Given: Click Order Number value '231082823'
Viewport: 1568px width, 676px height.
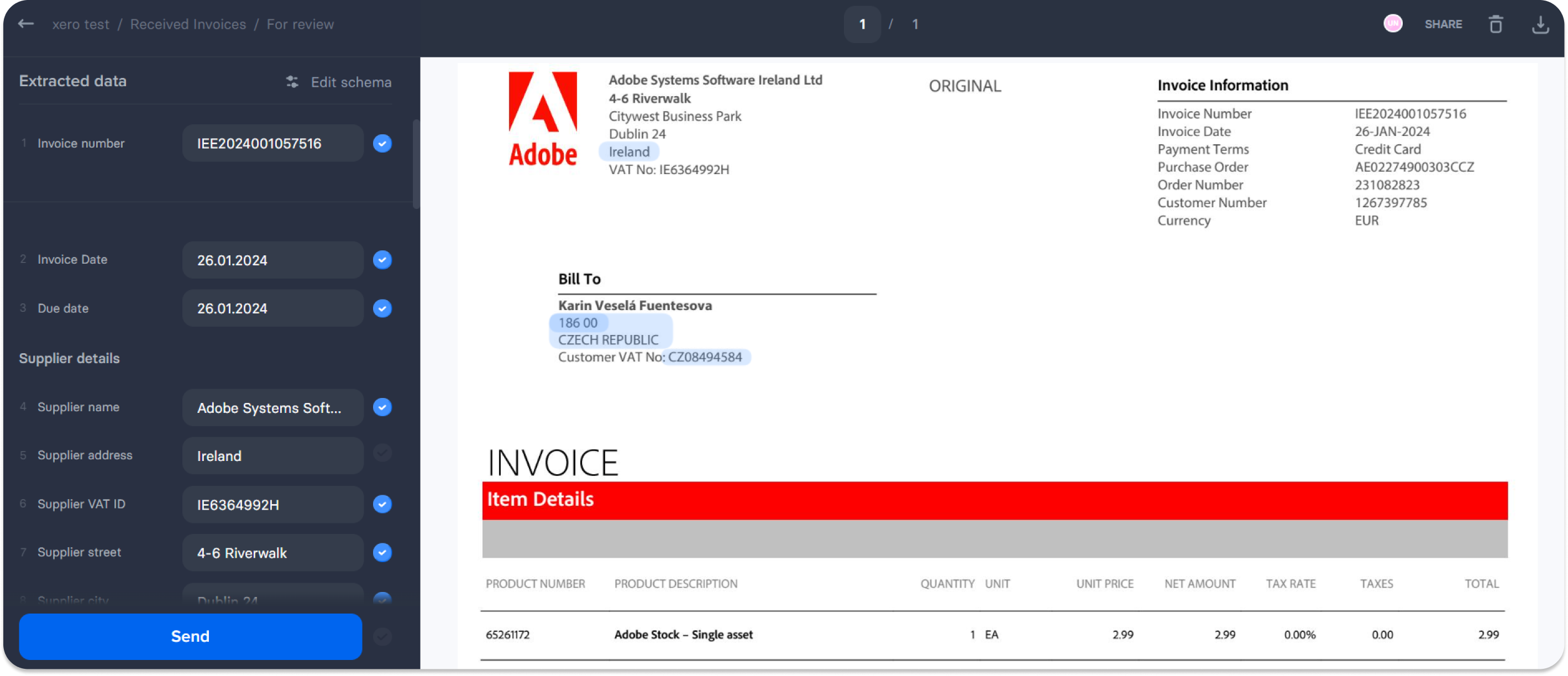Looking at the screenshot, I should [x=1387, y=185].
